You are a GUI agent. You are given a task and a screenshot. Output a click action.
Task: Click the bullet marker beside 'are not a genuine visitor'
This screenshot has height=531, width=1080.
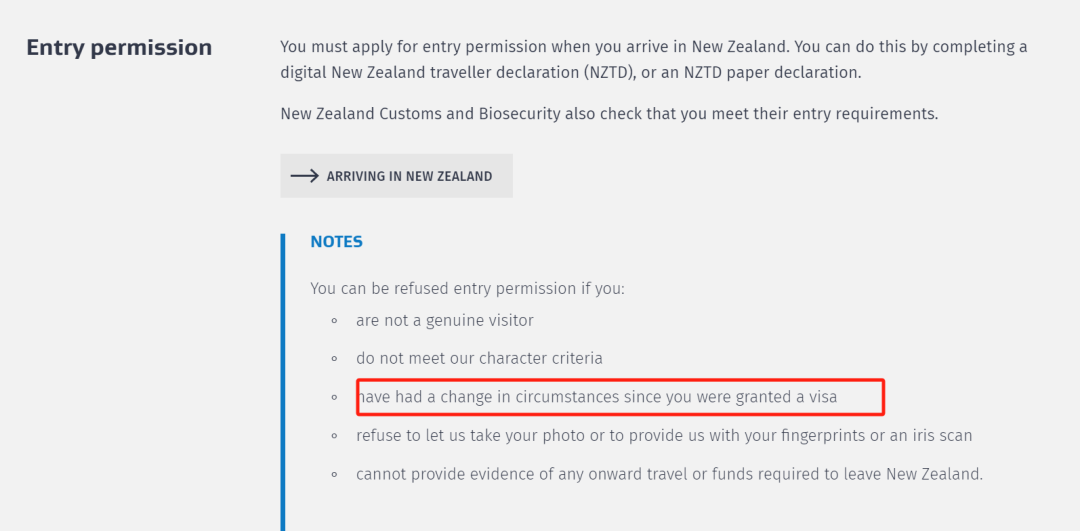coord(334,321)
